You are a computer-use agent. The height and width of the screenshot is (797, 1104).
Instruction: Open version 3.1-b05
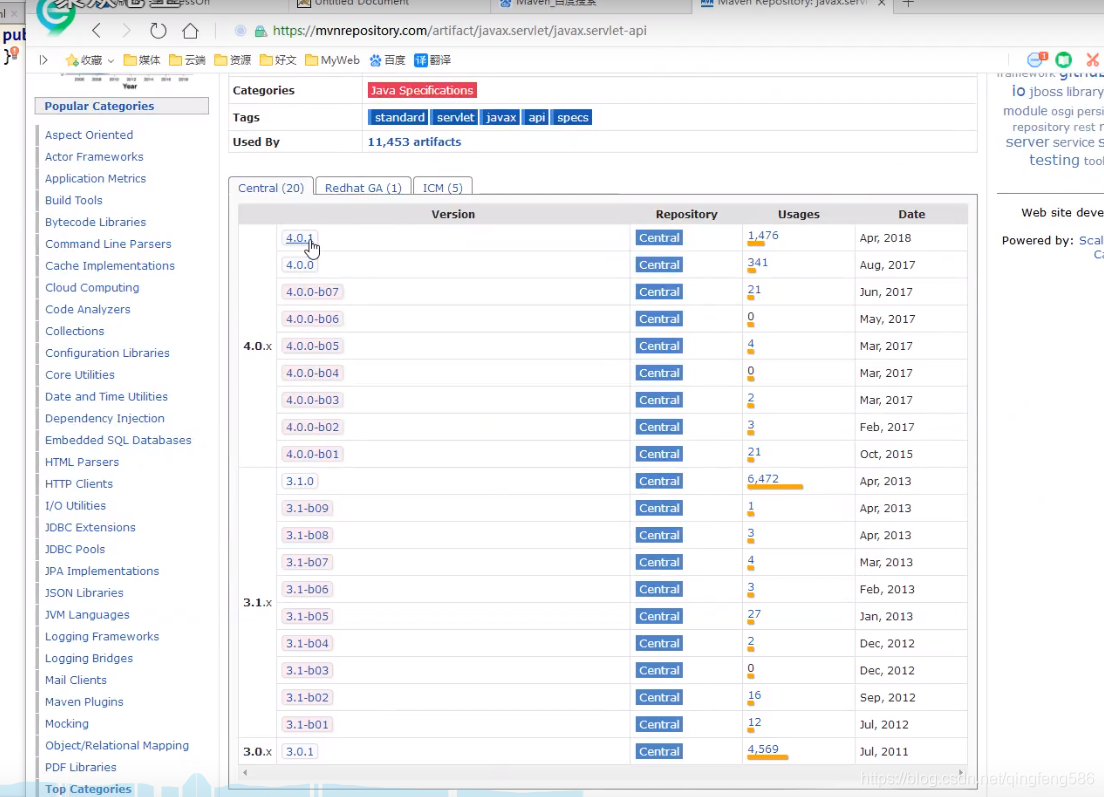click(307, 616)
